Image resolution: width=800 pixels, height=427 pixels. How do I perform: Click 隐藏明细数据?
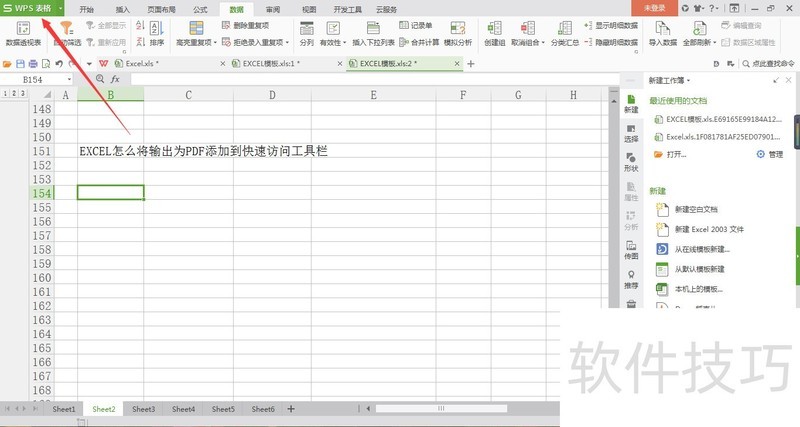[611, 42]
